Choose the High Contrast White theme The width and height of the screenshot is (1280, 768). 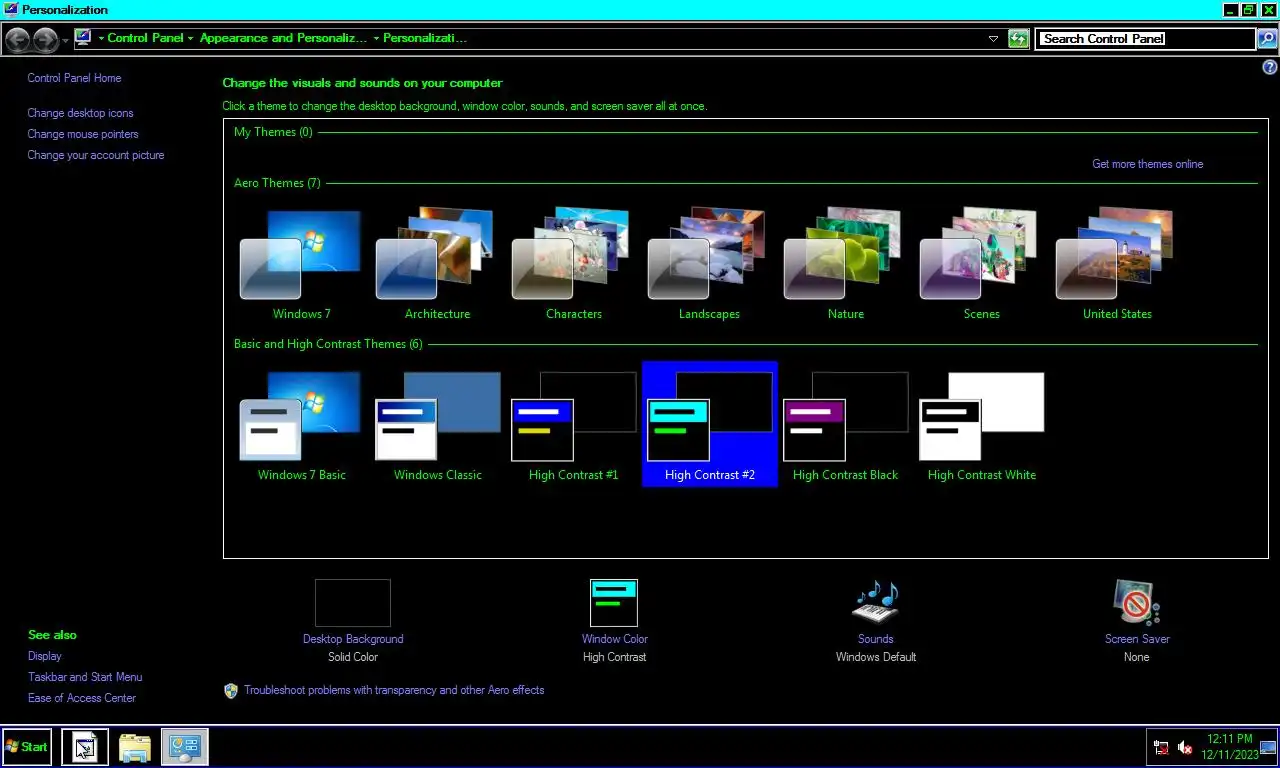click(981, 425)
